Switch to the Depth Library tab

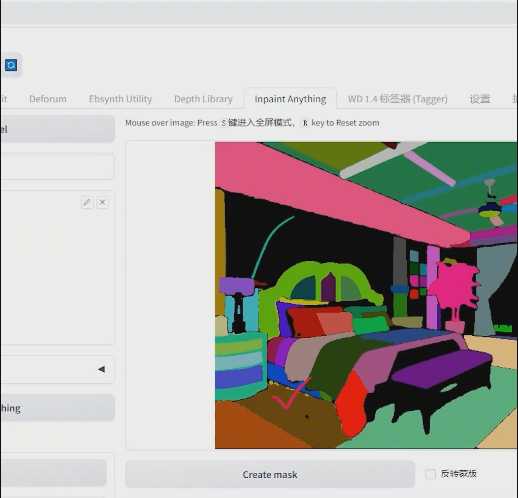click(x=203, y=99)
